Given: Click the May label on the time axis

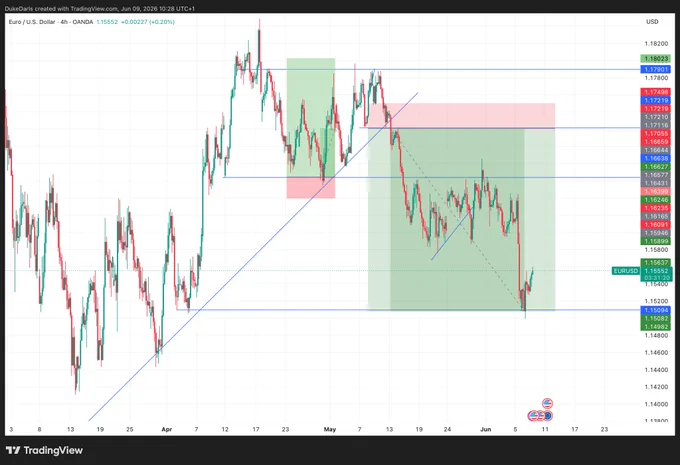Looking at the screenshot, I should point(330,429).
